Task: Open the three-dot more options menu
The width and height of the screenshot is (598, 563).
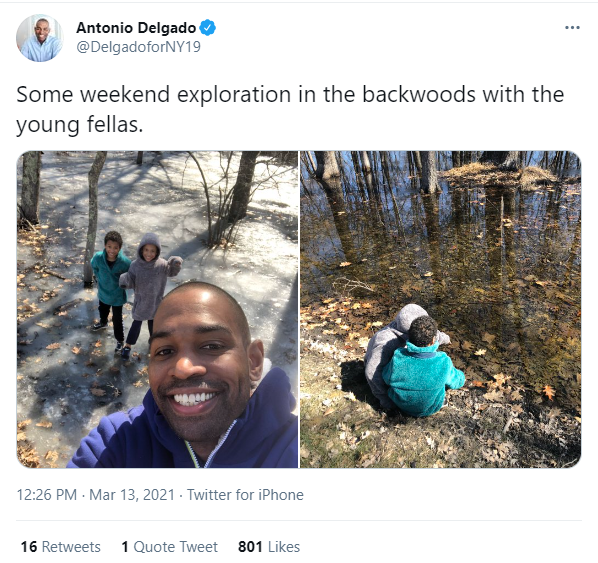Action: point(572,27)
